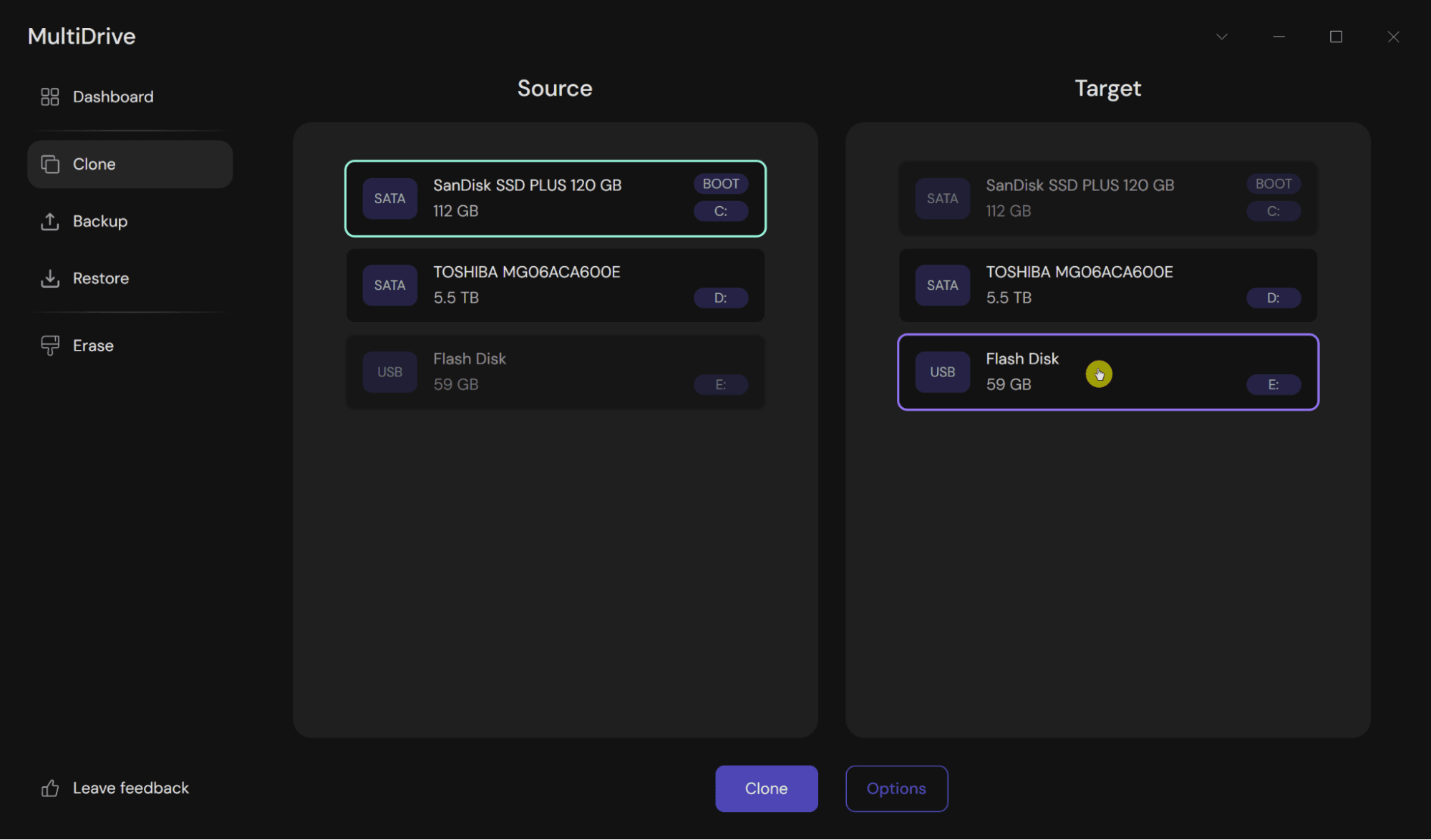This screenshot has width=1431, height=840.
Task: Click SATA badge of source TOSHIBA drive
Action: pyautogui.click(x=389, y=285)
